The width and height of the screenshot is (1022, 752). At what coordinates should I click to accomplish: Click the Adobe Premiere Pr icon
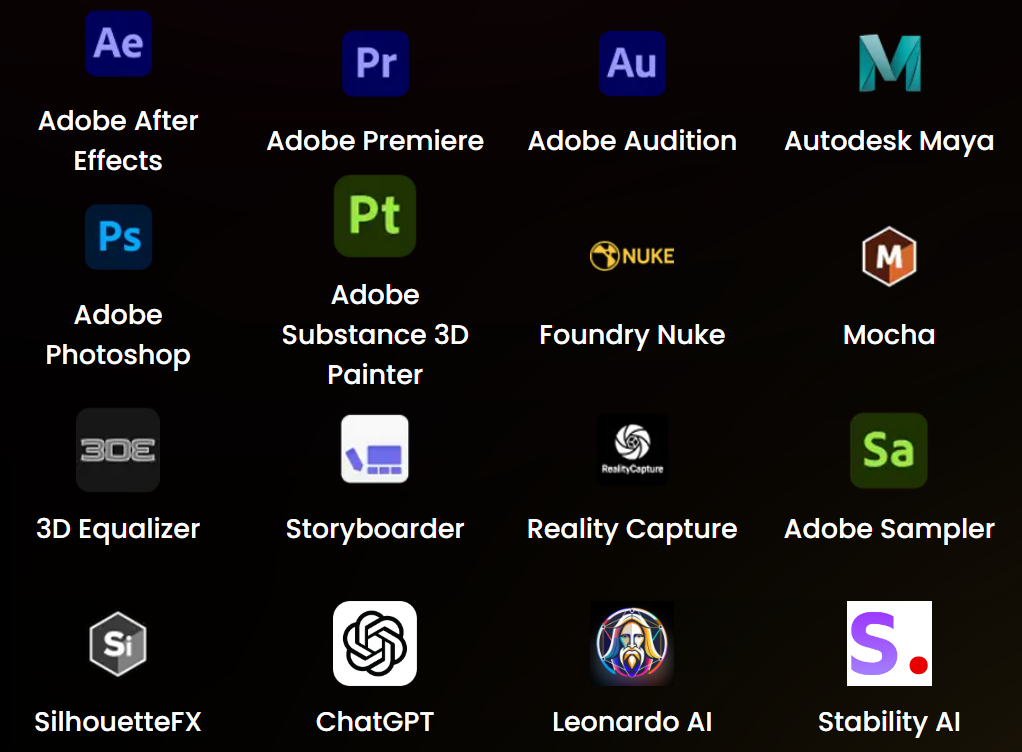click(375, 63)
